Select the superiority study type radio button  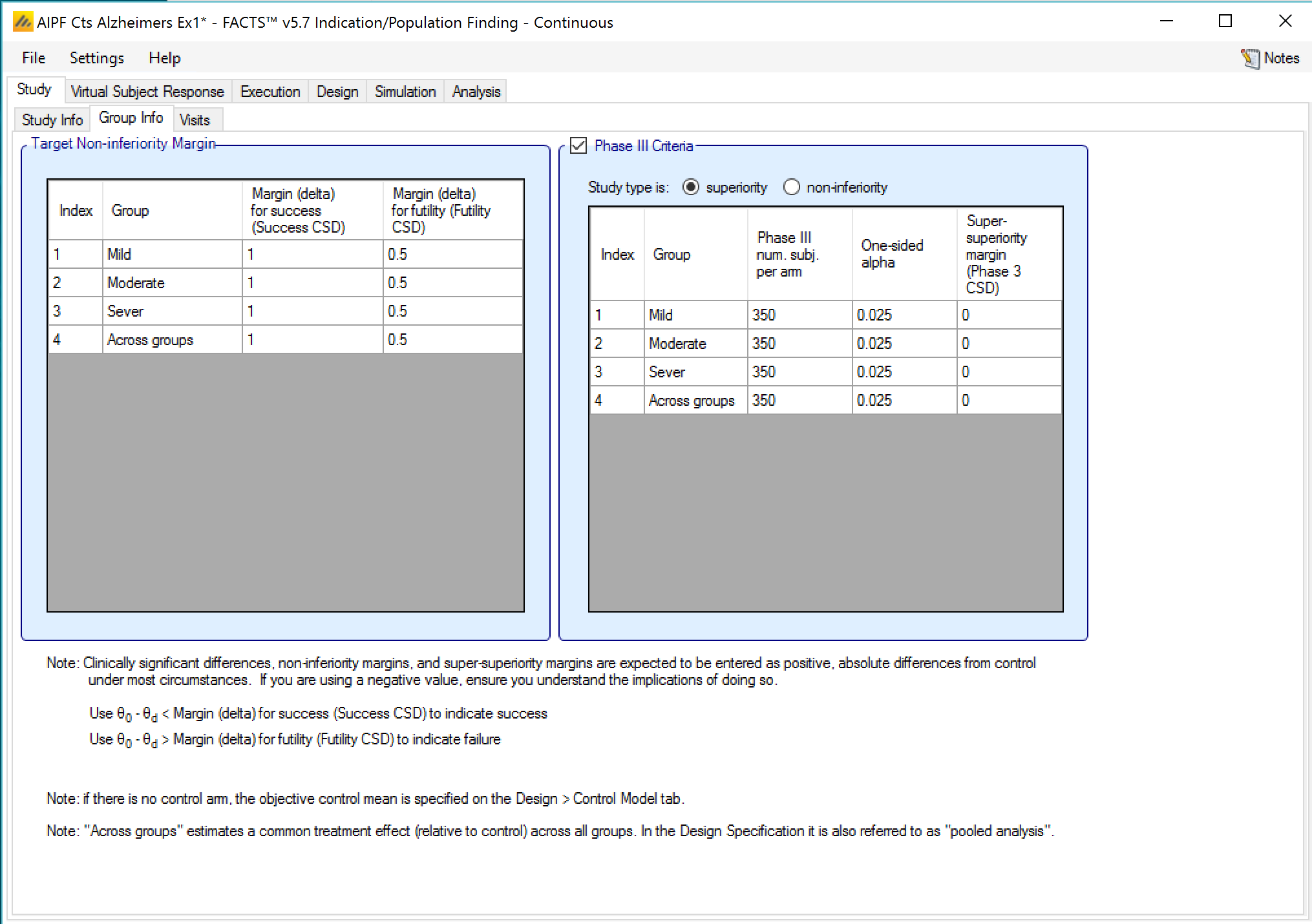[x=691, y=187]
